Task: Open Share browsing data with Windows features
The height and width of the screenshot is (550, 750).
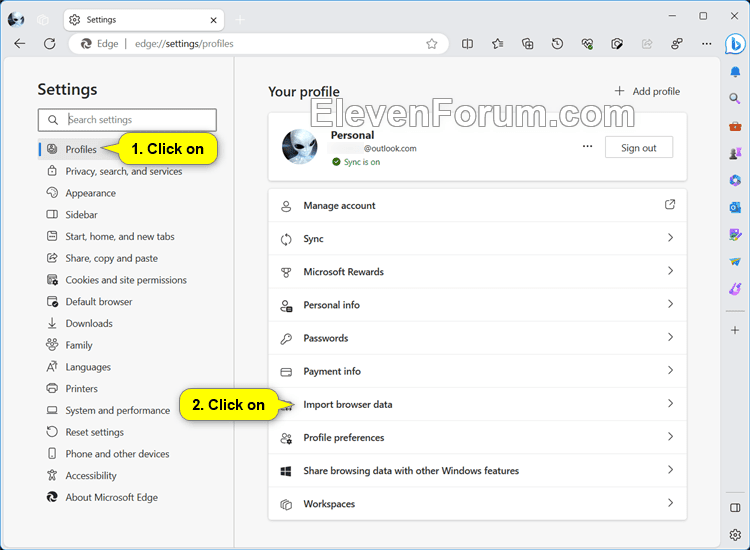Action: tap(477, 471)
